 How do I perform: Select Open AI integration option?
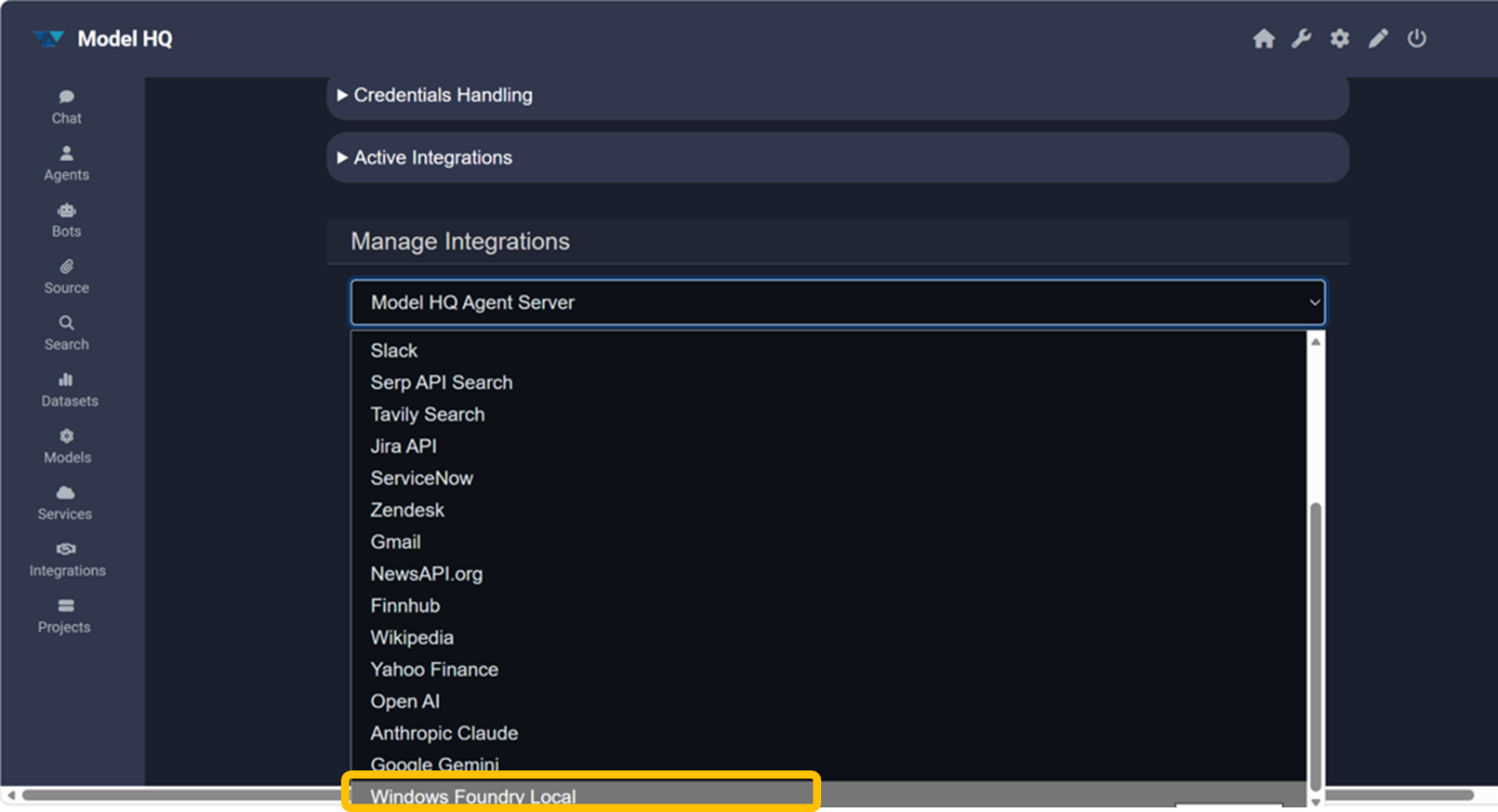pos(828,702)
